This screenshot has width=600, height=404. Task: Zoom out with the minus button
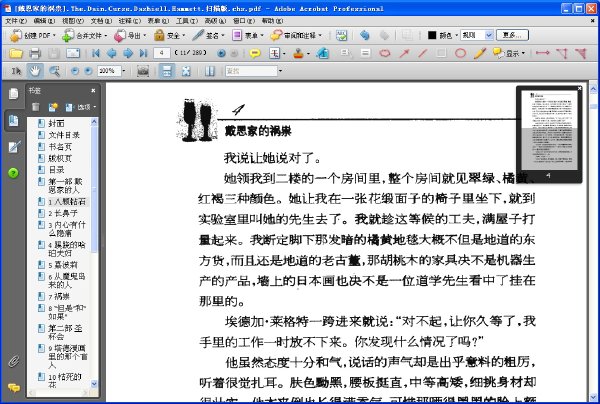[x=75, y=71]
